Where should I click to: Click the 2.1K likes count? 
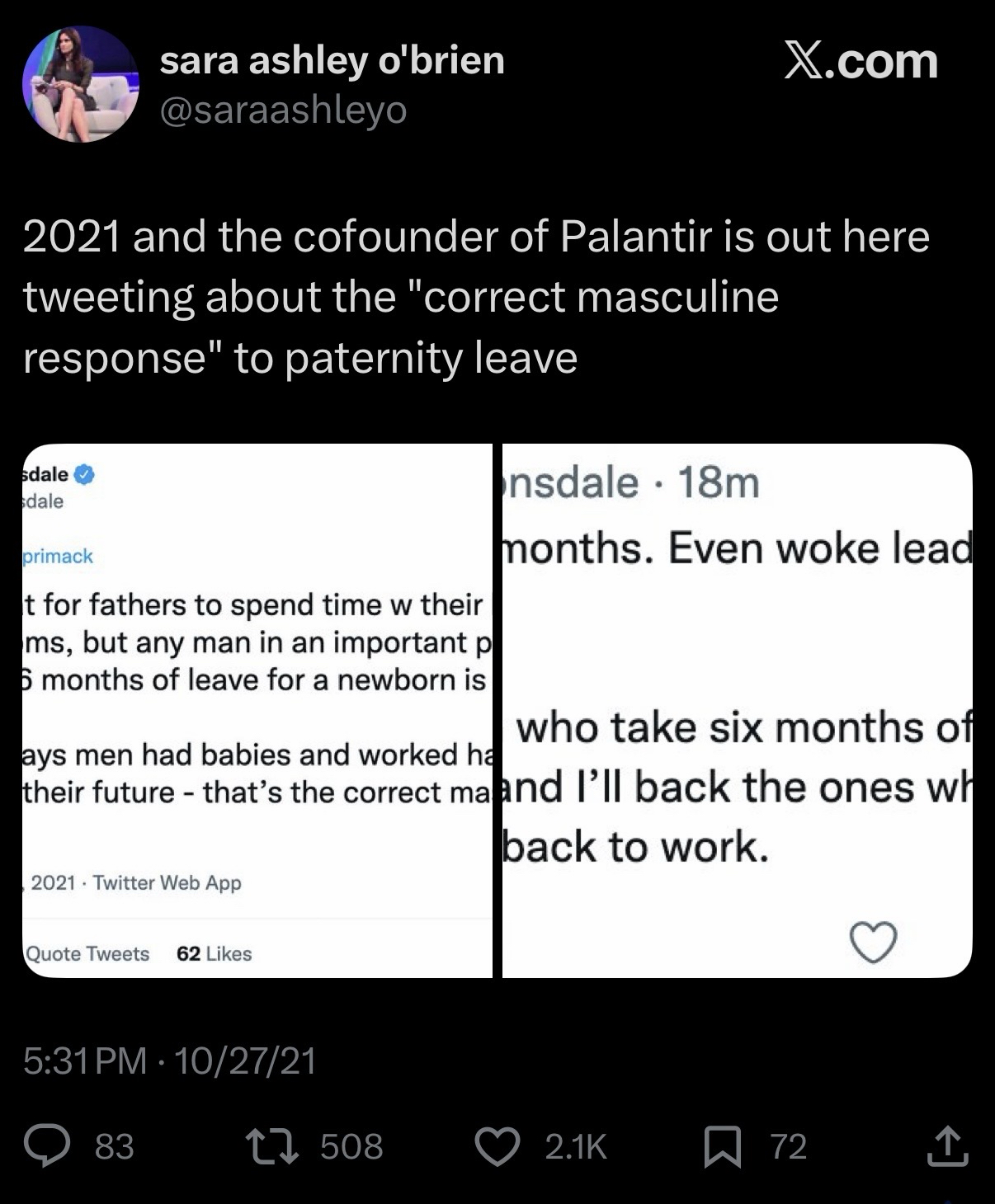576,1146
